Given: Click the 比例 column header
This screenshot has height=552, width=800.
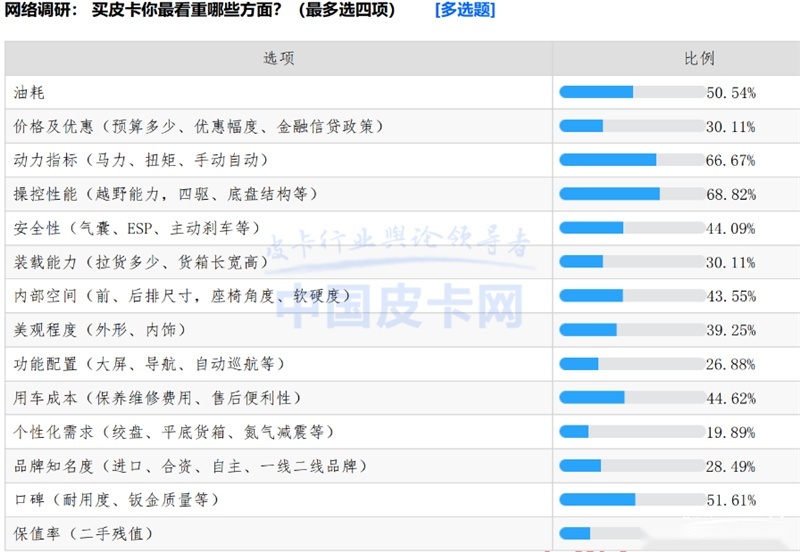Looking at the screenshot, I should point(699,58).
